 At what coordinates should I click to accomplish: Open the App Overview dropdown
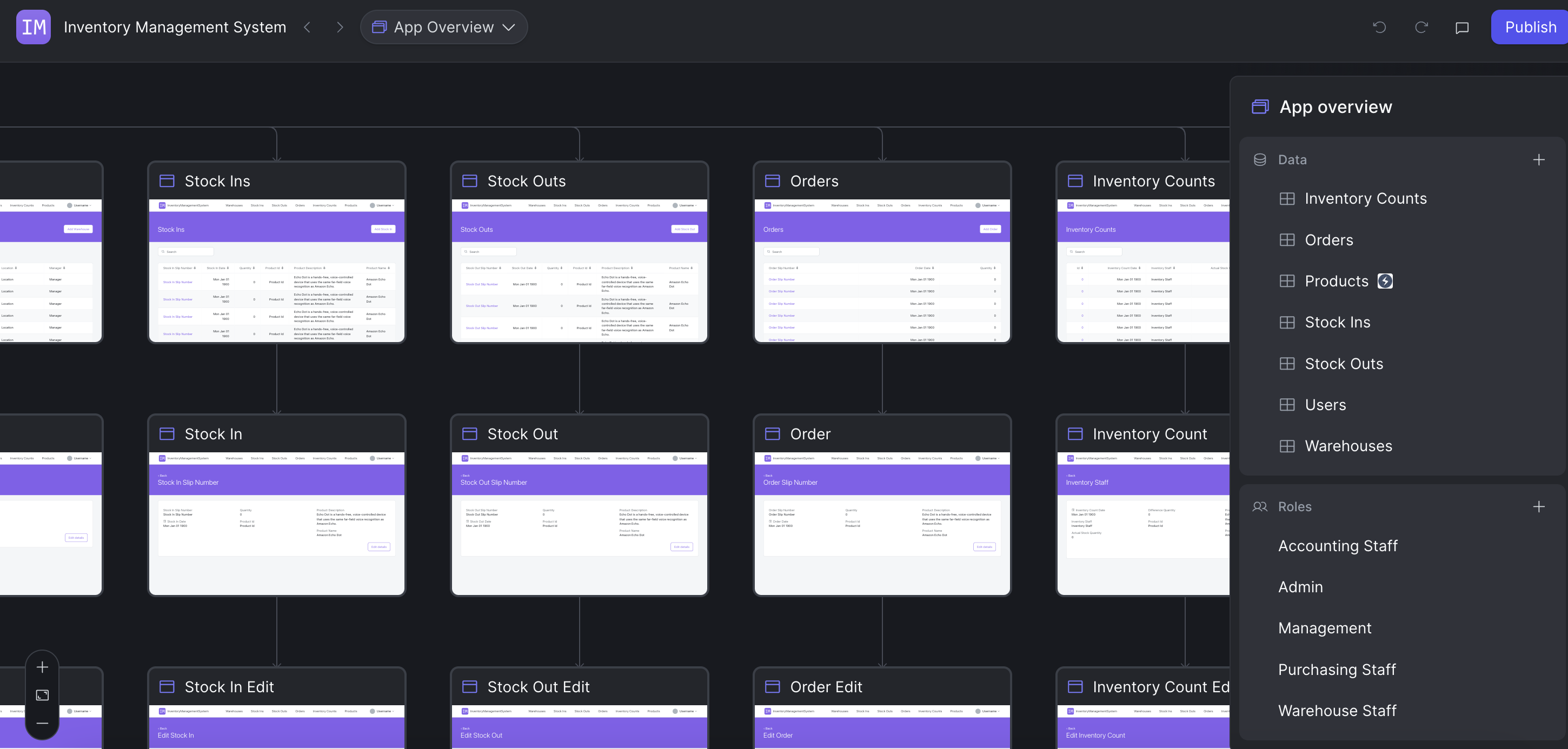pyautogui.click(x=444, y=28)
